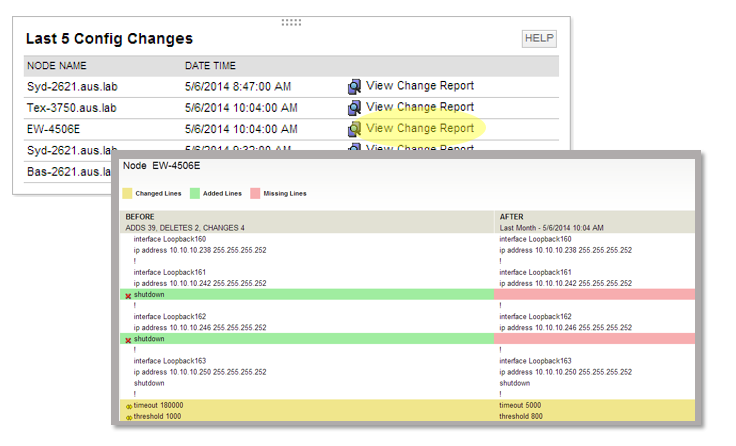The image size is (736, 446).
Task: View Change Report for Syd-2621.aus.lab 8:47:00 AM
Action: [420, 86]
